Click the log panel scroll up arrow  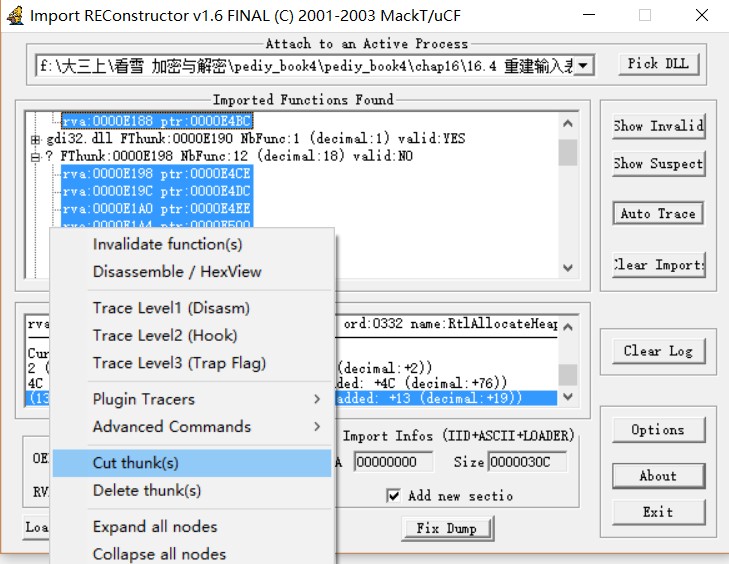pyautogui.click(x=568, y=326)
